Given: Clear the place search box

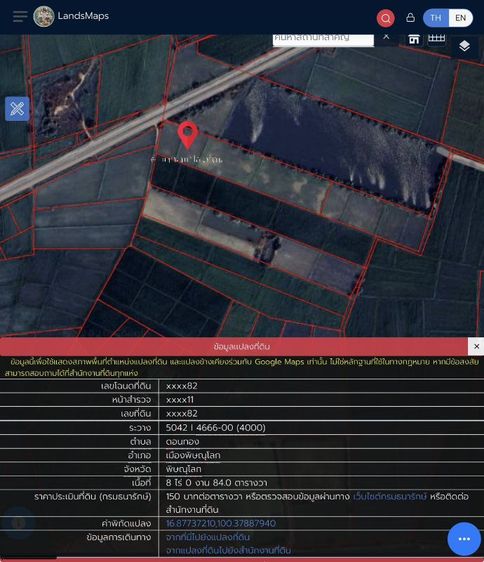Looking at the screenshot, I should [x=386, y=37].
